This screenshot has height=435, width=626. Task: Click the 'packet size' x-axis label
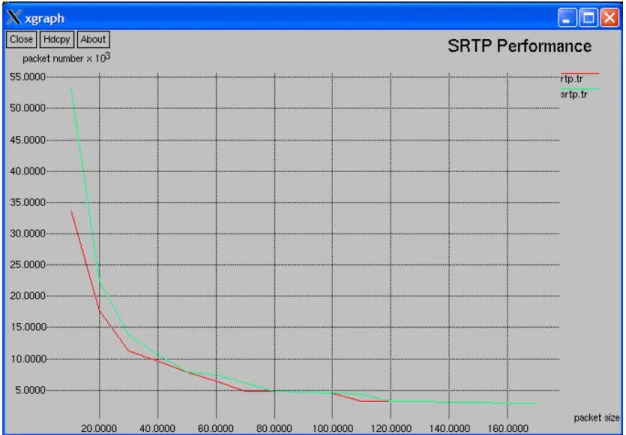pyautogui.click(x=596, y=418)
